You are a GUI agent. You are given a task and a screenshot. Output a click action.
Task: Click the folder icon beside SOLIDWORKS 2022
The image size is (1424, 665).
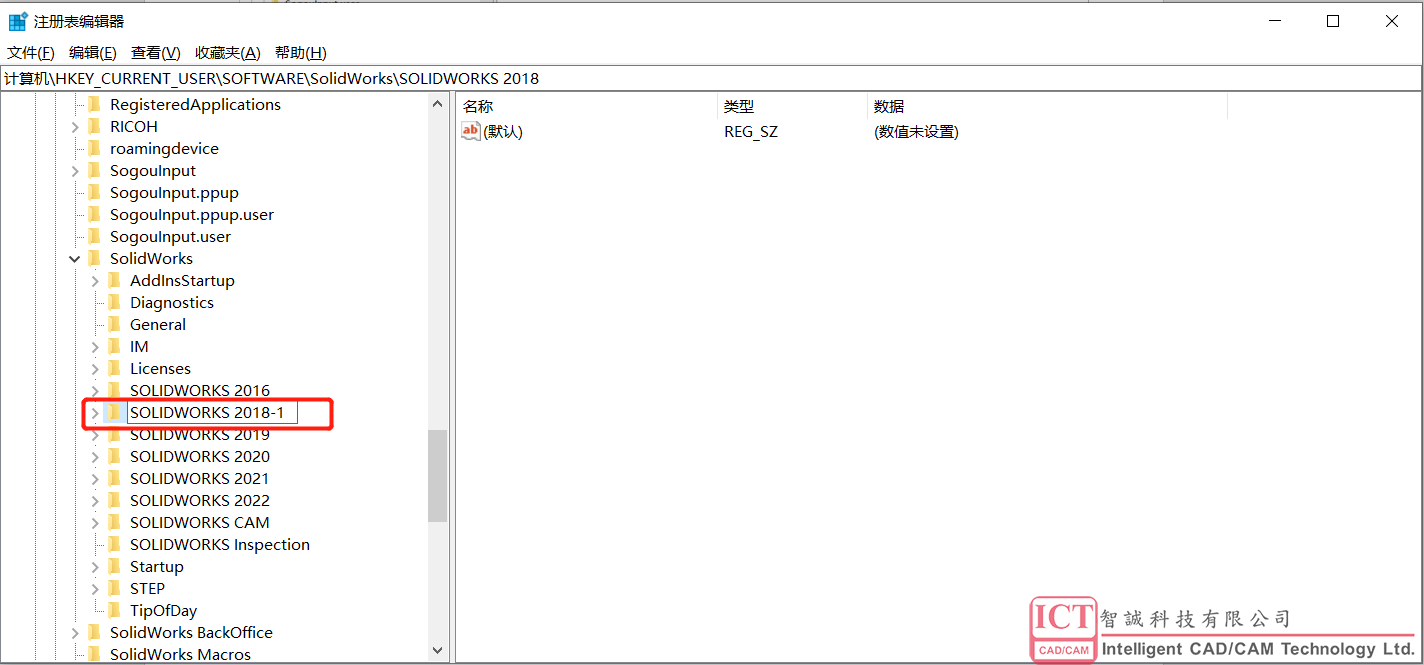(x=114, y=500)
